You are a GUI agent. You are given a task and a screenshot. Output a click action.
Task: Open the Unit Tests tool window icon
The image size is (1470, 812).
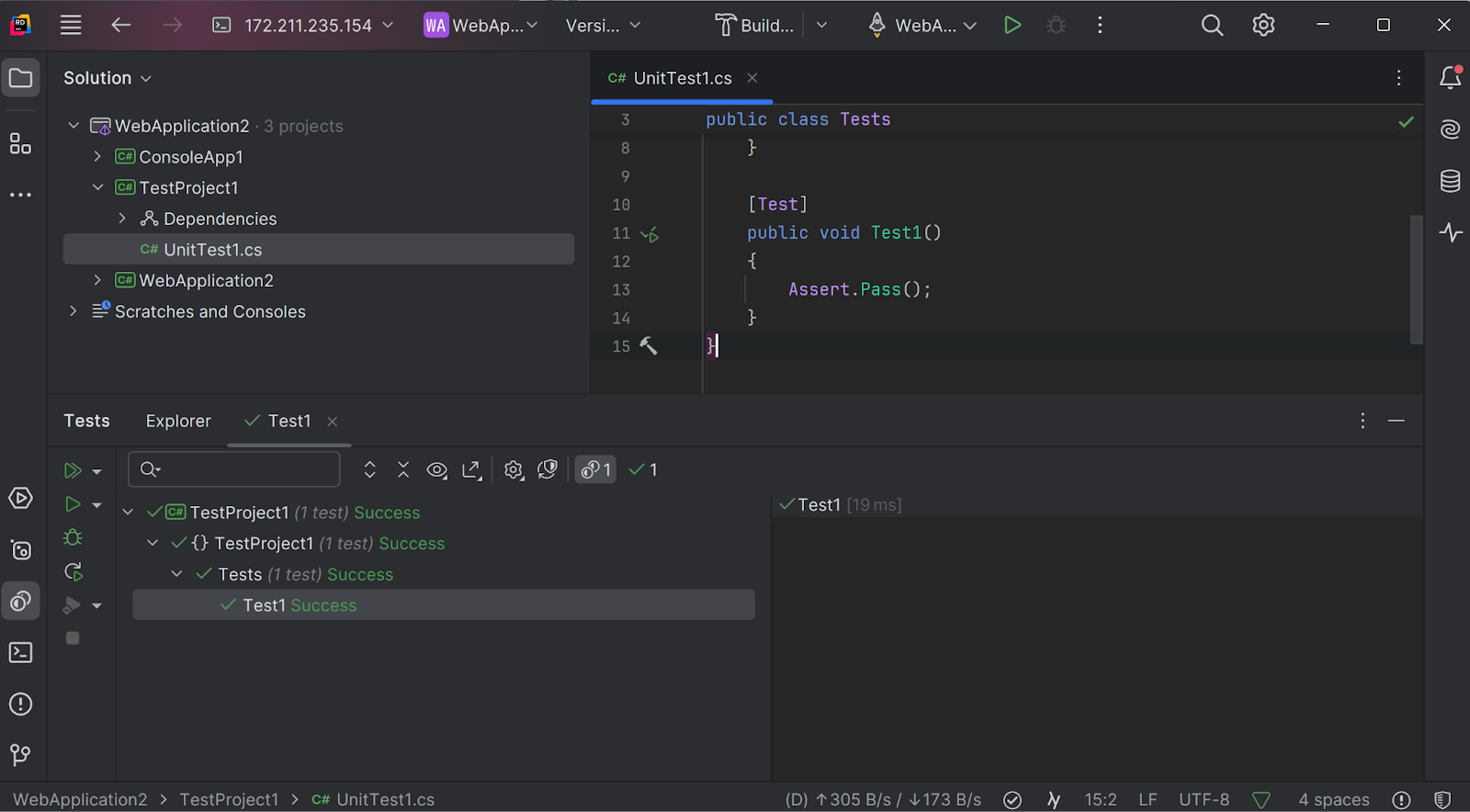[20, 601]
